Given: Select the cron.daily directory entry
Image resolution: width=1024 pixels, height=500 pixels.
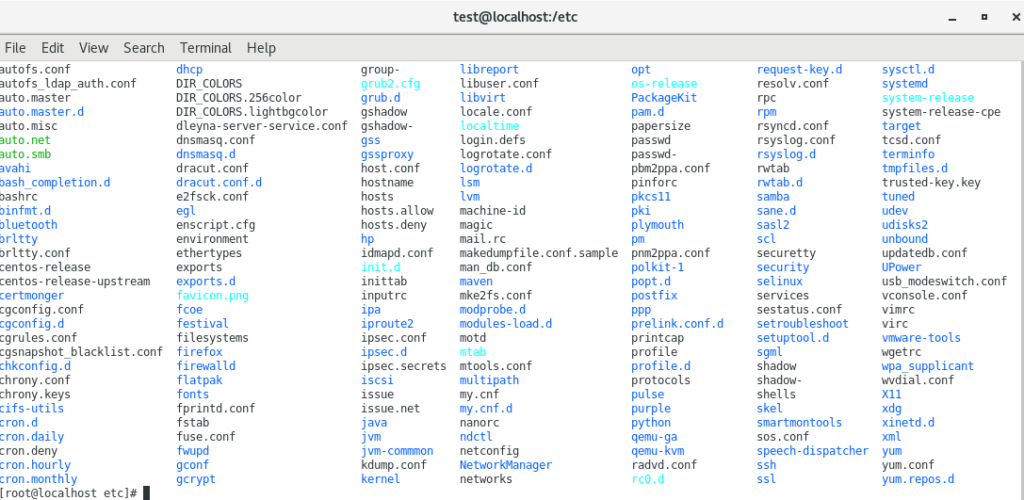Looking at the screenshot, I should coord(32,437).
